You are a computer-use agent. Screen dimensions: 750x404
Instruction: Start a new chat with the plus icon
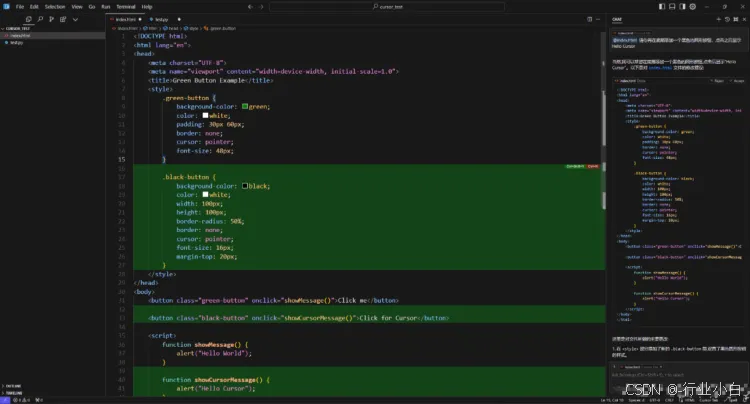pos(718,19)
